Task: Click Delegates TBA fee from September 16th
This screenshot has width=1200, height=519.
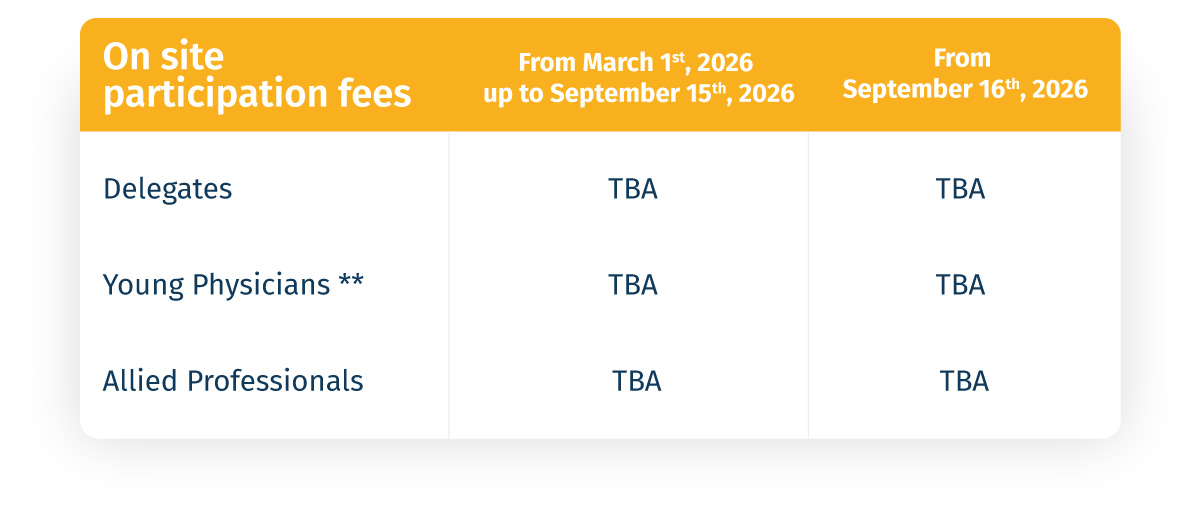Action: [960, 189]
